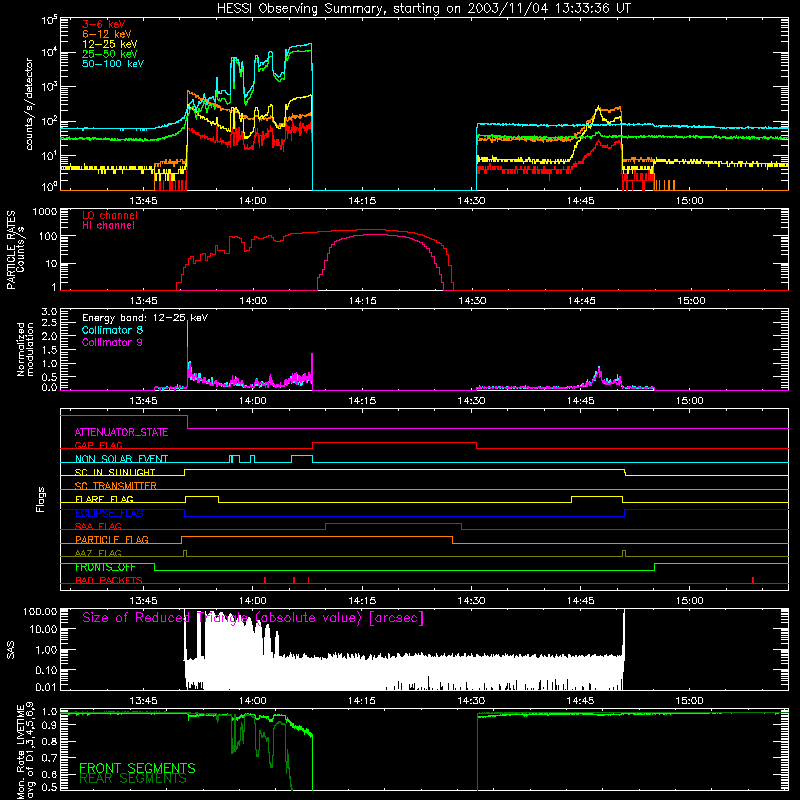800x800 pixels.
Task: Click the HESSI Observing Summary title
Action: [x=423, y=9]
